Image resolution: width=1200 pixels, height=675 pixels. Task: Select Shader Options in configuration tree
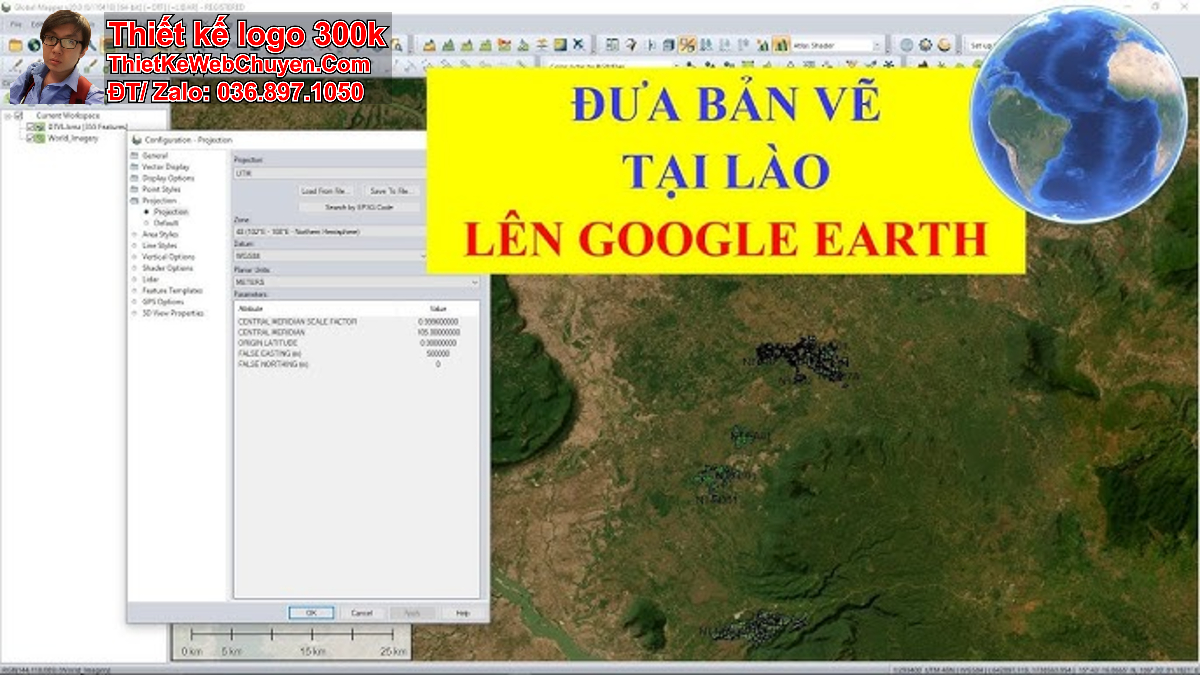167,268
